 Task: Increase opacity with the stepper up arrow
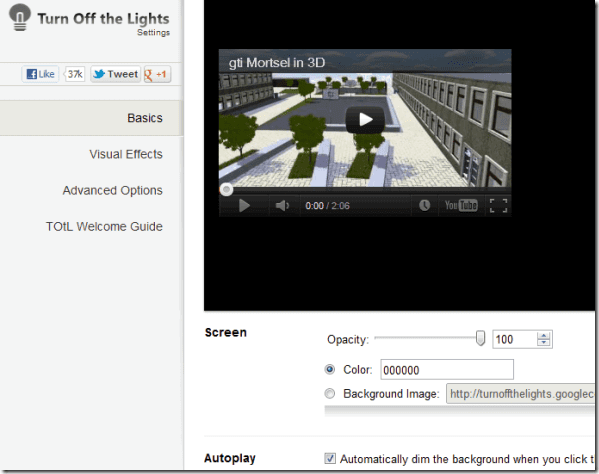(x=543, y=336)
